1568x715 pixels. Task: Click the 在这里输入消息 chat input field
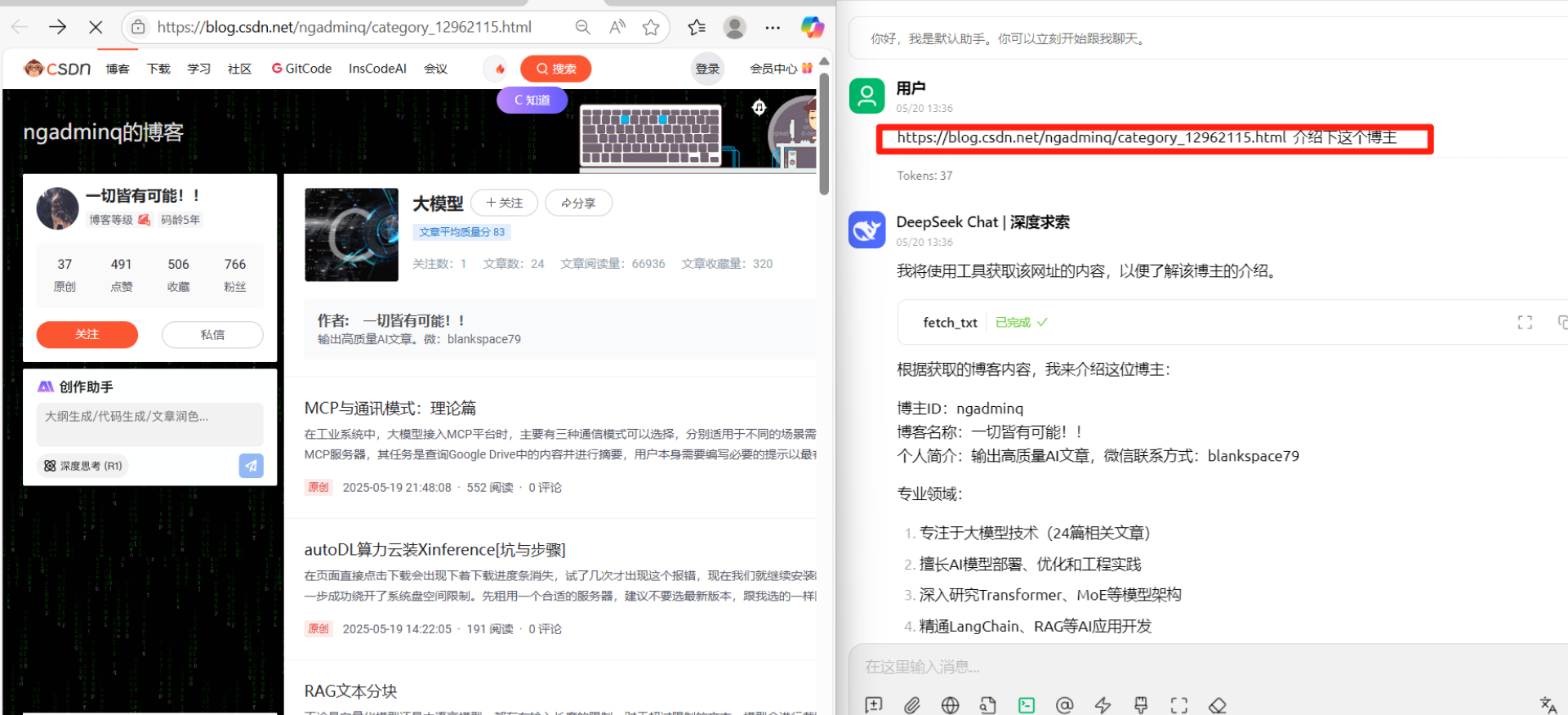click(1209, 667)
